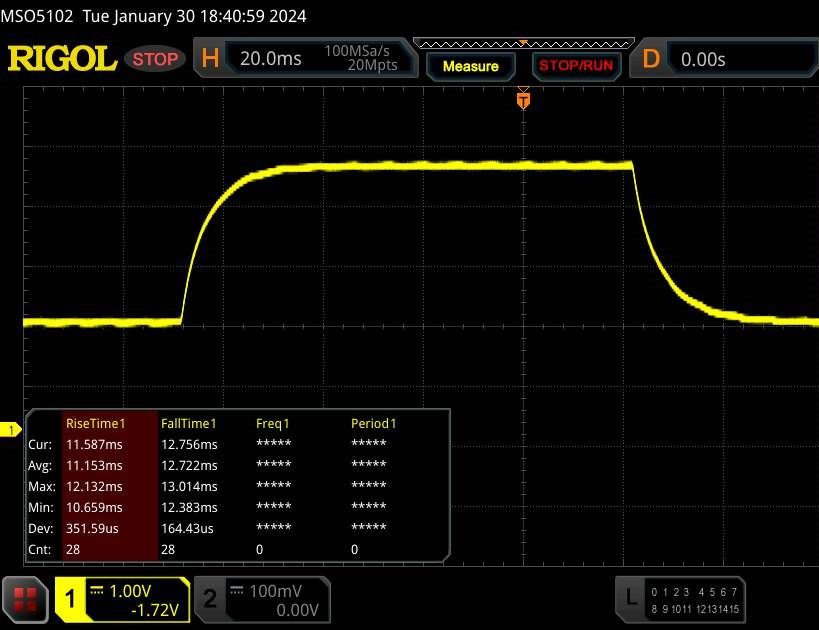Select the Freq1 measurement column header
Viewport: 819px width, 630px height.
(273, 424)
